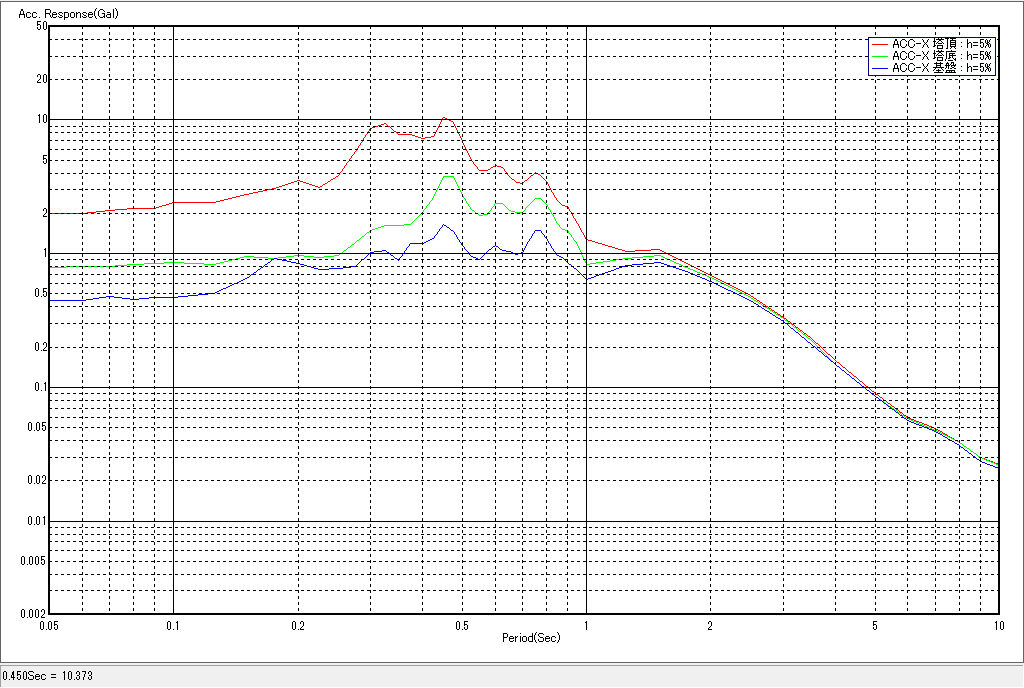Click the 10 tick label on the period axis
The image size is (1024, 688).
tap(997, 626)
